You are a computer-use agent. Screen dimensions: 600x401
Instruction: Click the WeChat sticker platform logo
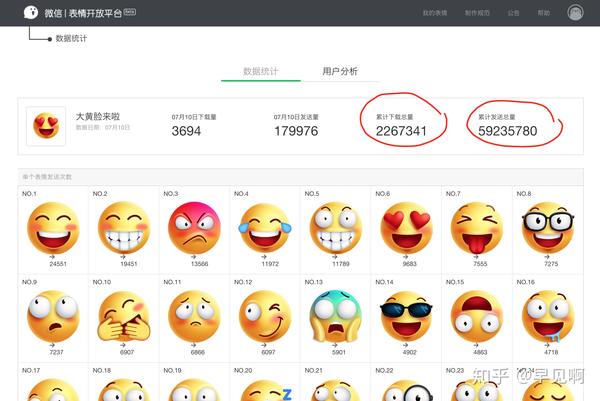31,12
